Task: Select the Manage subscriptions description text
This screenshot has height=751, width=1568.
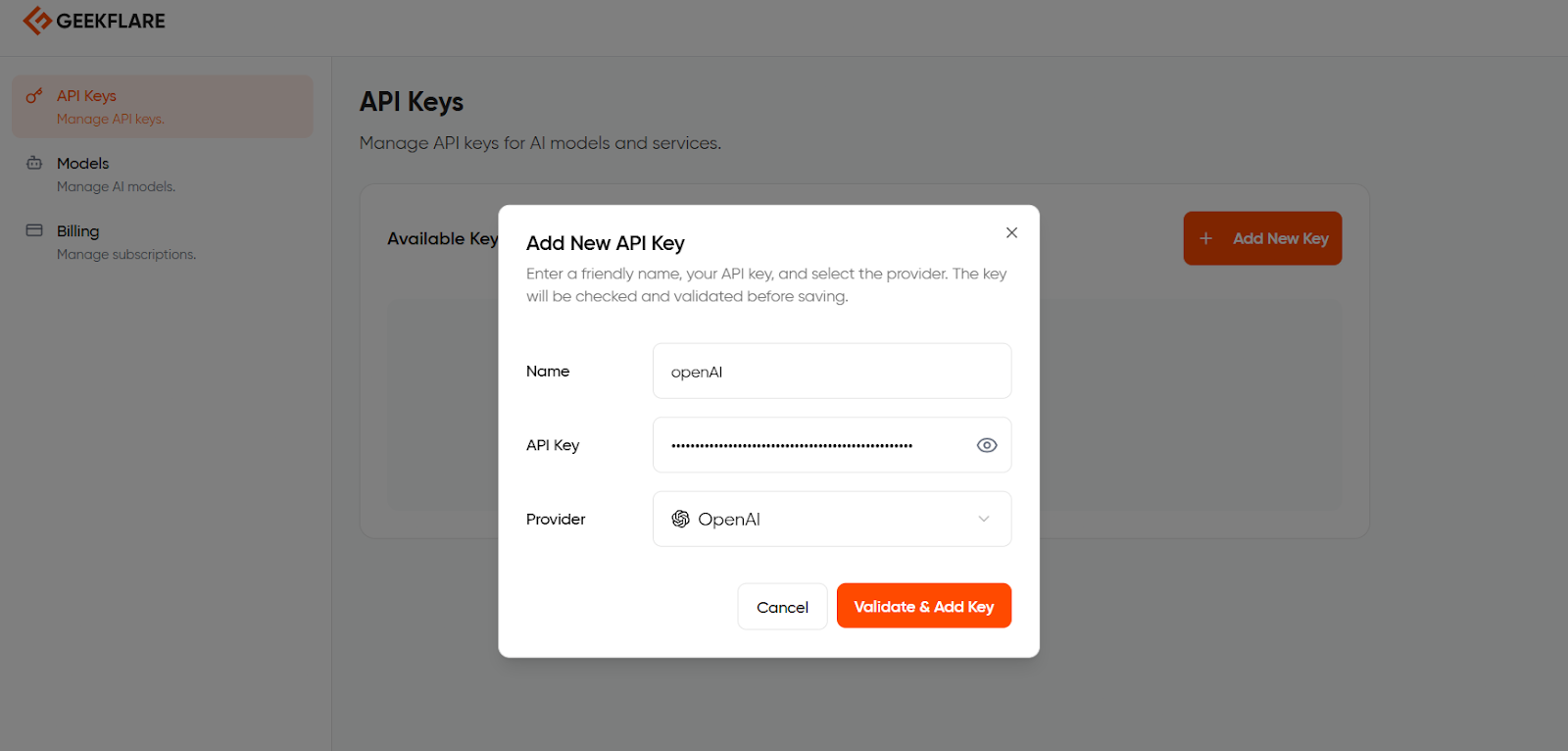Action: click(126, 255)
